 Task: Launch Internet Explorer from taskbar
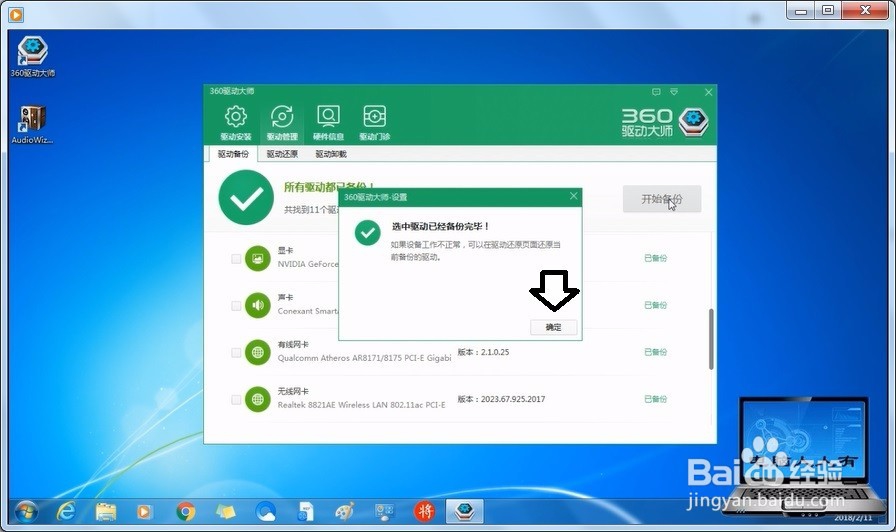[x=66, y=511]
